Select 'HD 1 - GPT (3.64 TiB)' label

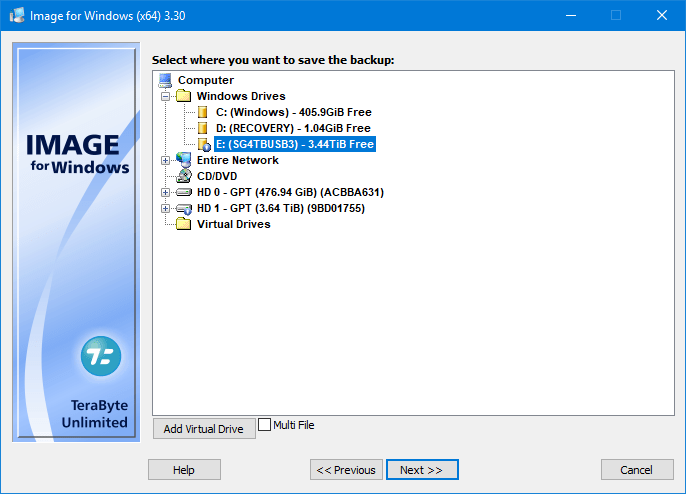(281, 208)
